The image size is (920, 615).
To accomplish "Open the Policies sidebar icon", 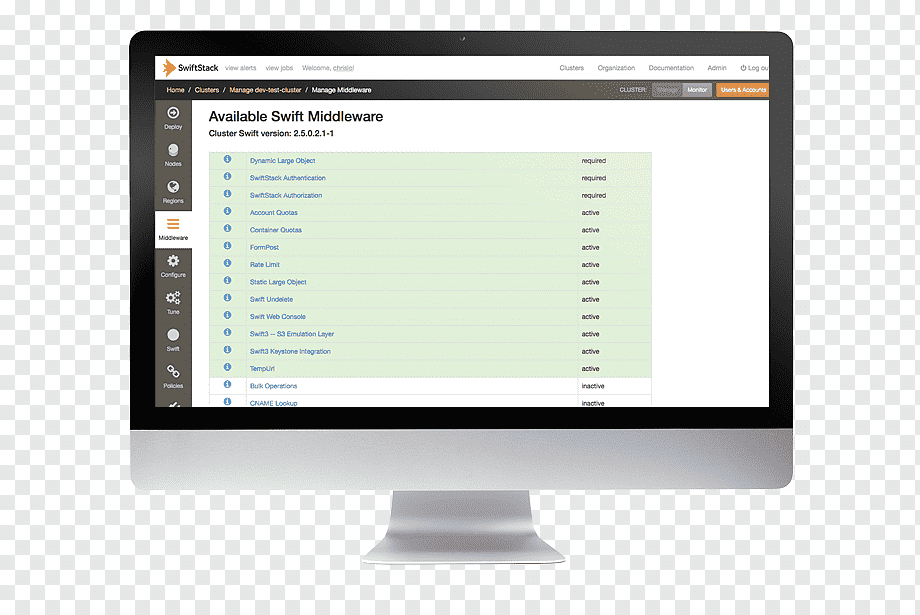I will pos(173,371).
